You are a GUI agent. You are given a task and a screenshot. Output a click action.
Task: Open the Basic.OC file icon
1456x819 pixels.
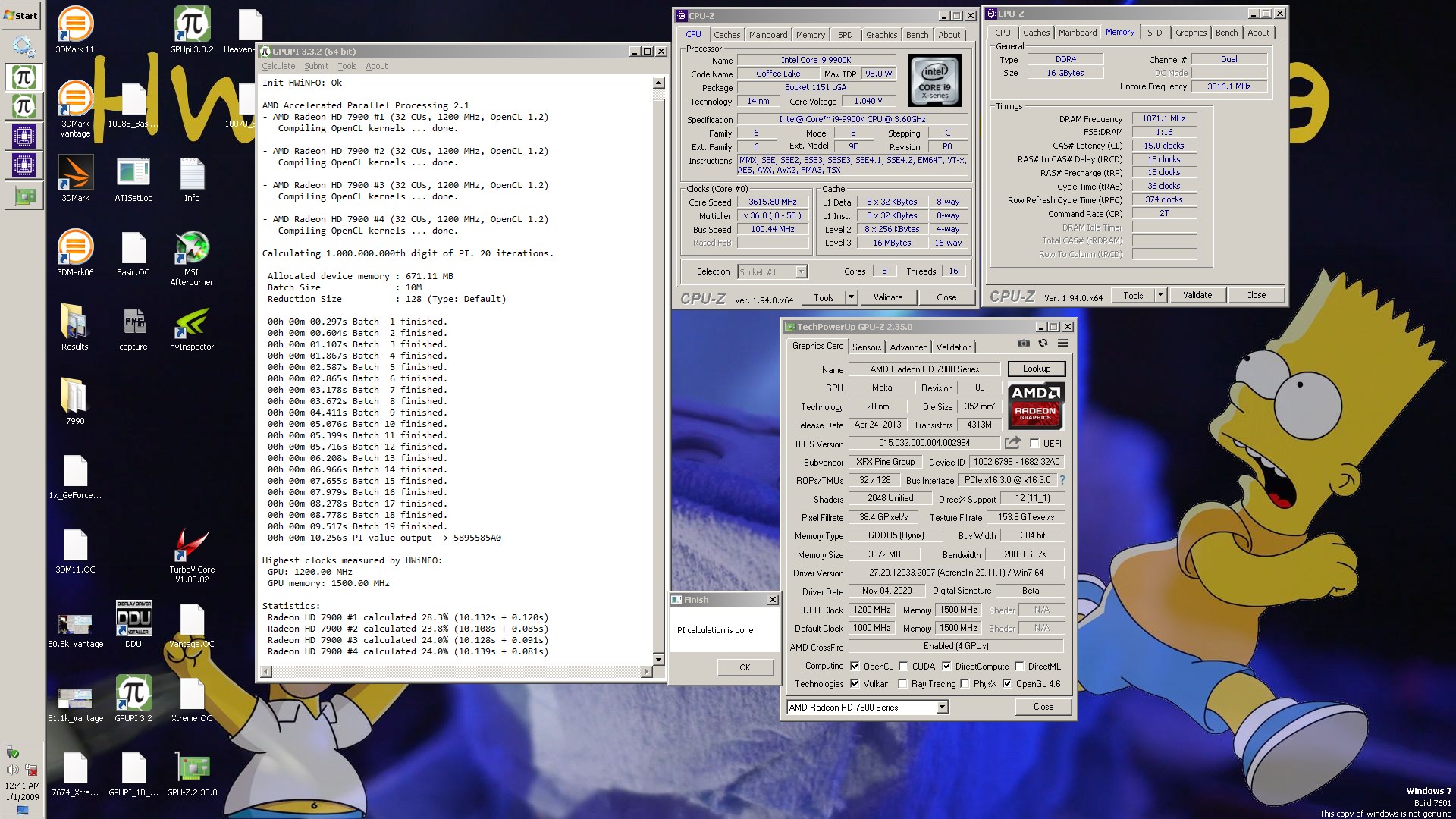point(133,253)
